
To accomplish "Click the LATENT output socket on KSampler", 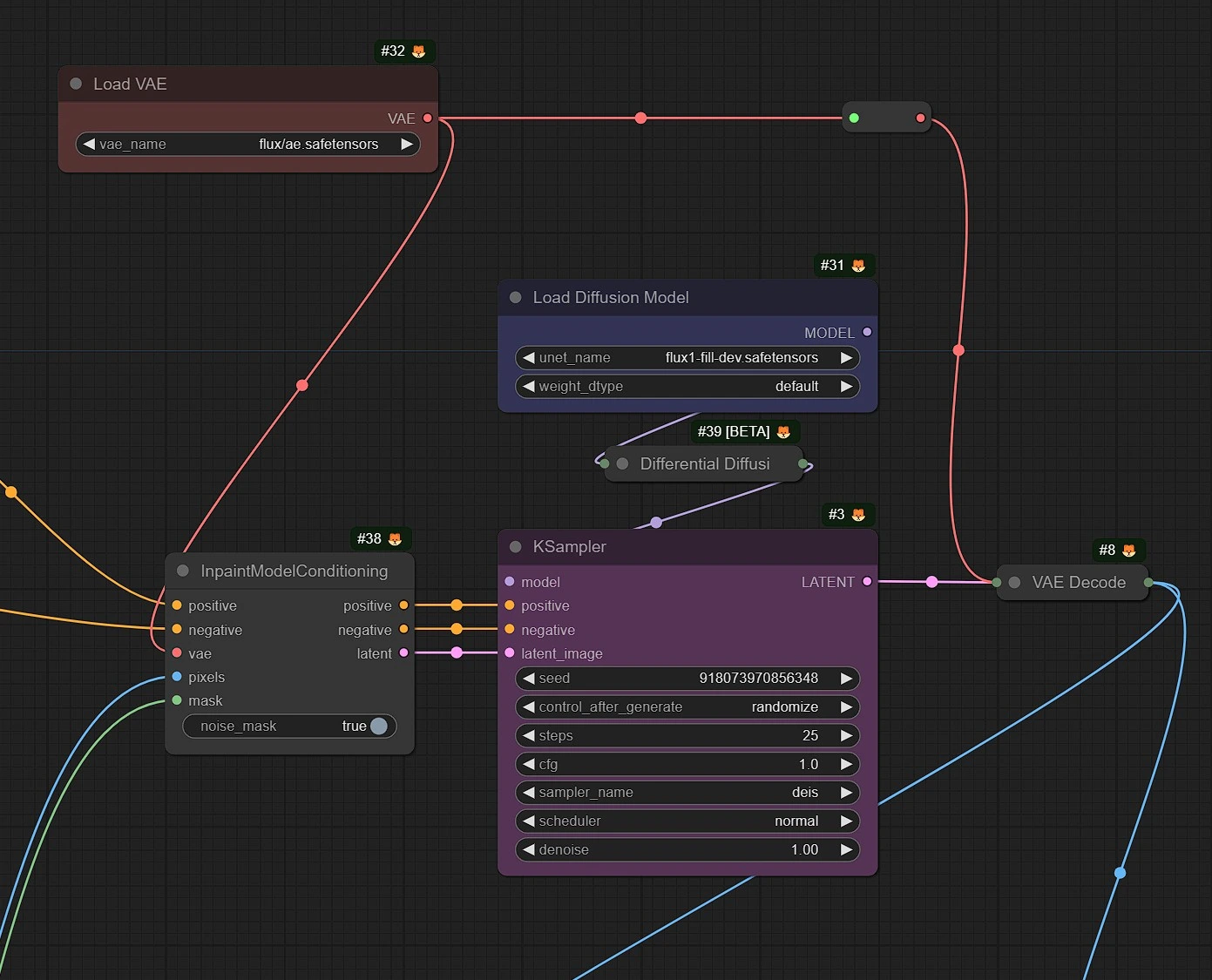I will (867, 581).
